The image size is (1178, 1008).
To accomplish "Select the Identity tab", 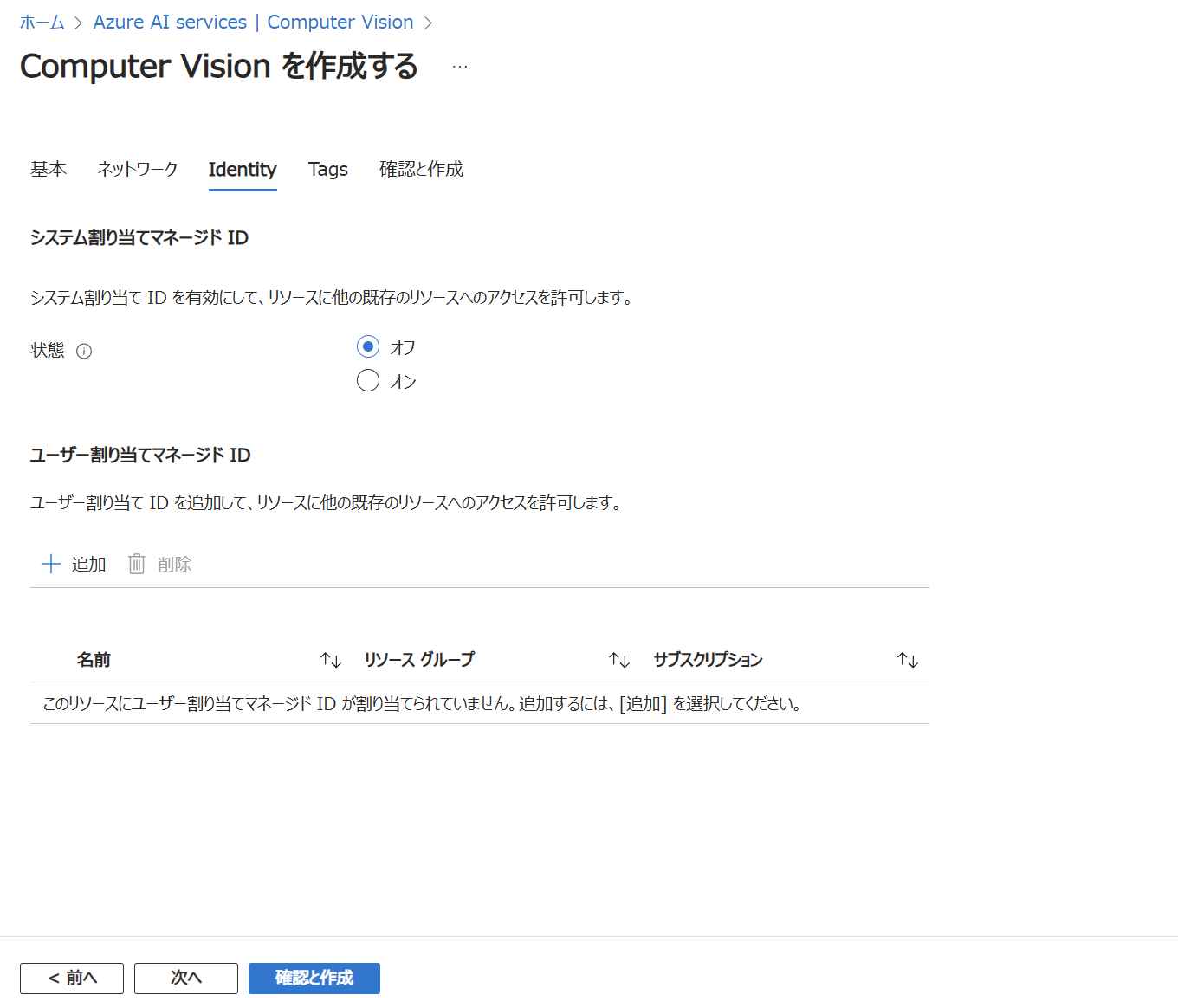I will click(x=243, y=170).
